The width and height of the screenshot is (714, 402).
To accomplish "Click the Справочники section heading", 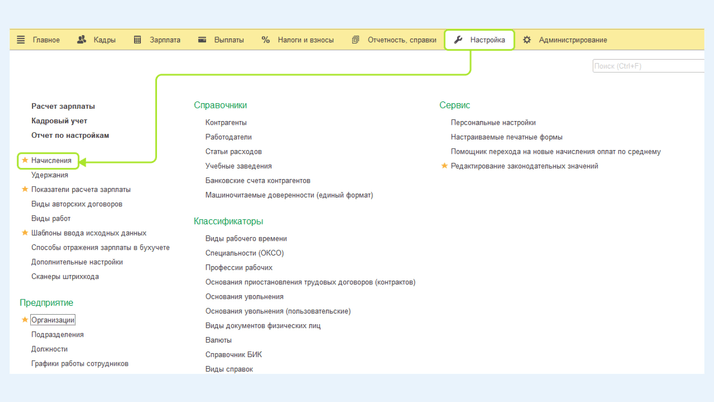I will coord(220,105).
